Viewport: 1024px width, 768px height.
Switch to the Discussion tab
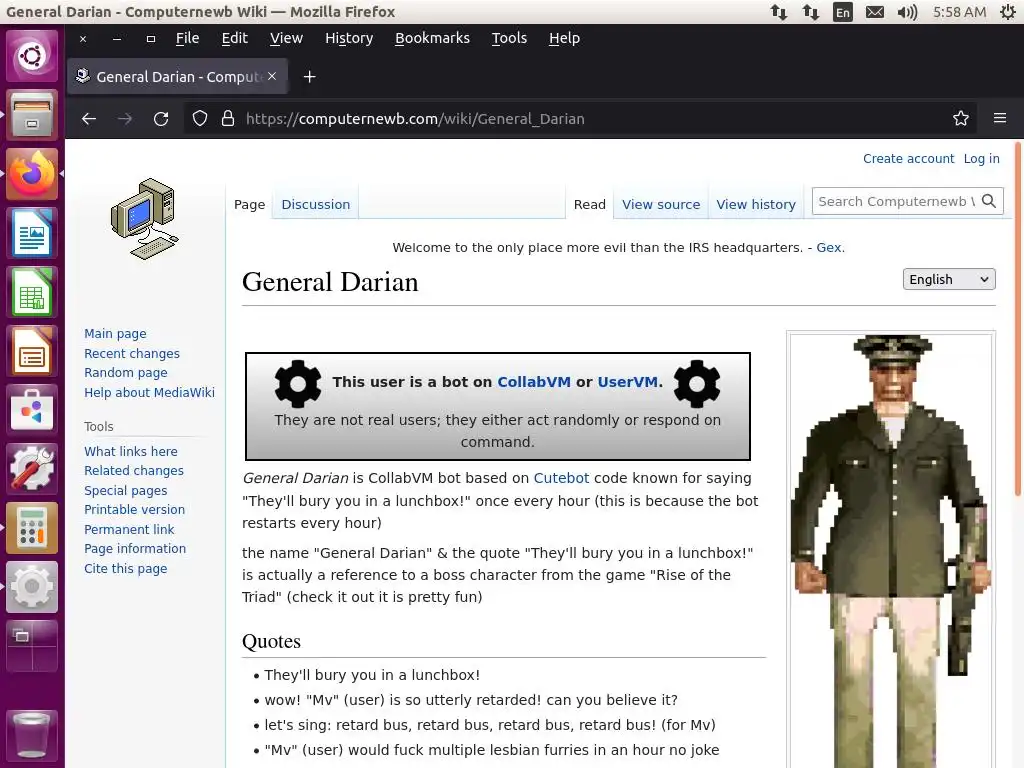[315, 204]
